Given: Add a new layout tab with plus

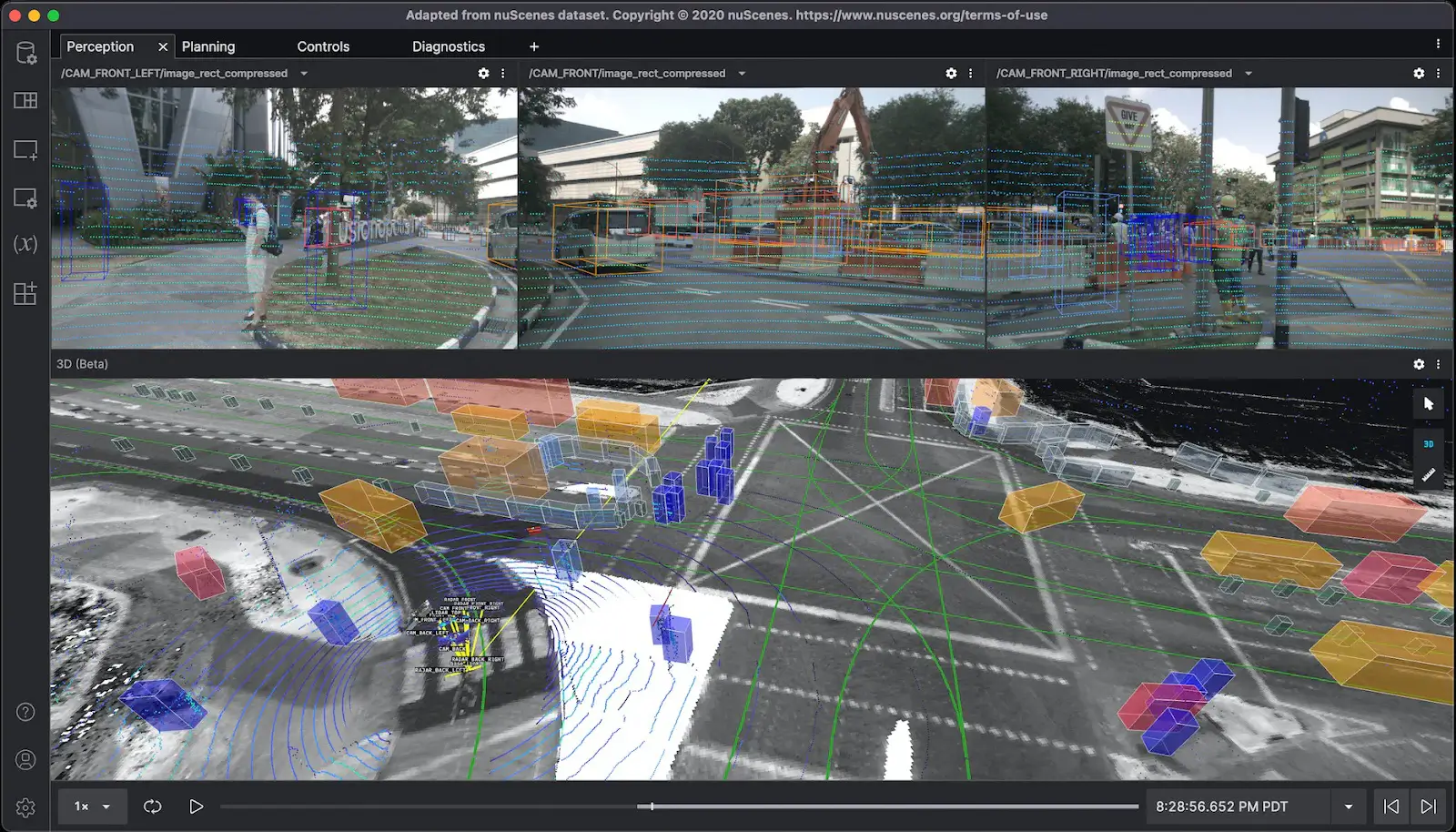Looking at the screenshot, I should pos(534,46).
